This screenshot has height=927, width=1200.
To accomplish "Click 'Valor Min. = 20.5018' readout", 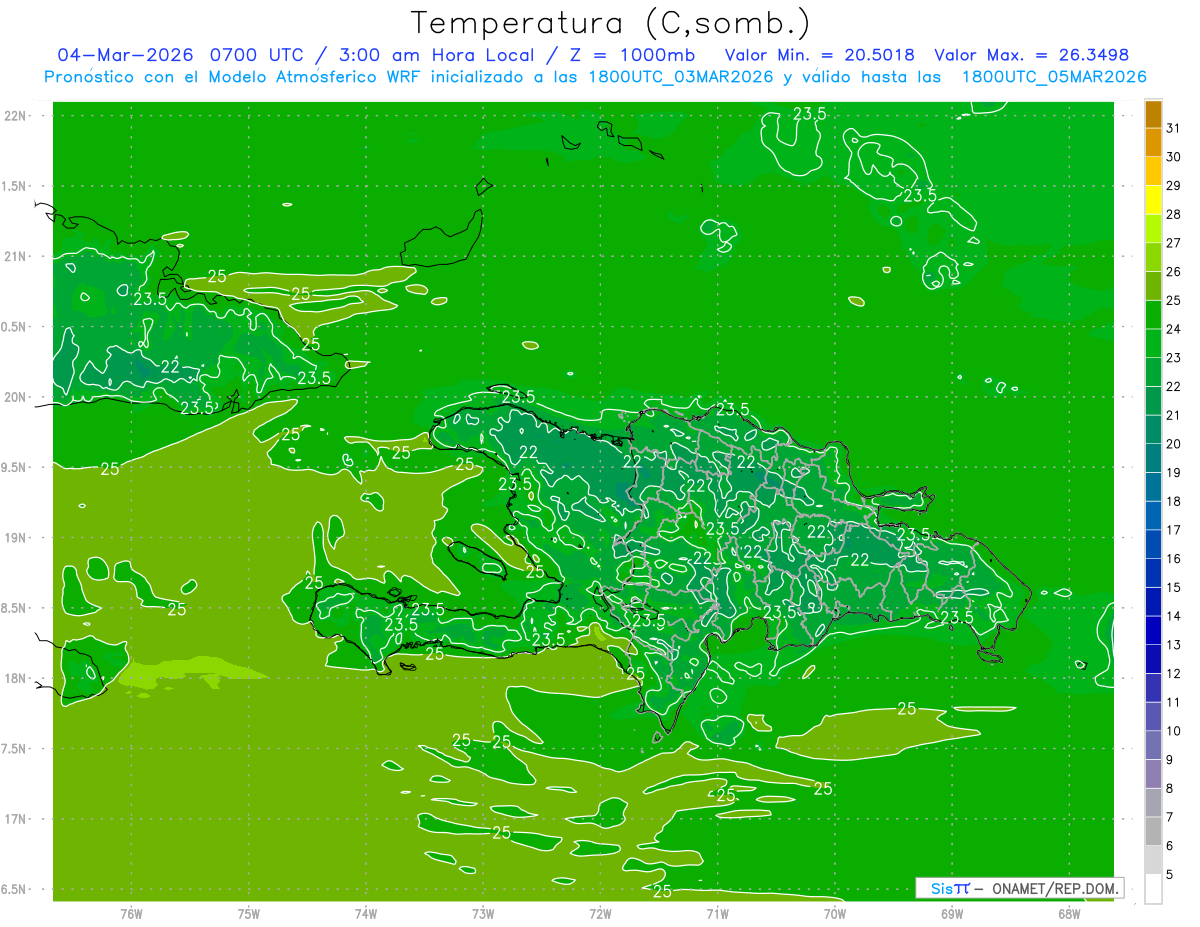I will (819, 54).
